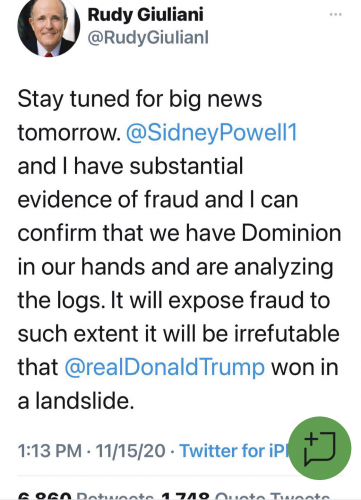Image resolution: width=361 pixels, height=500 pixels.
Task: Open the three-dot more options menu
Action: (336, 15)
